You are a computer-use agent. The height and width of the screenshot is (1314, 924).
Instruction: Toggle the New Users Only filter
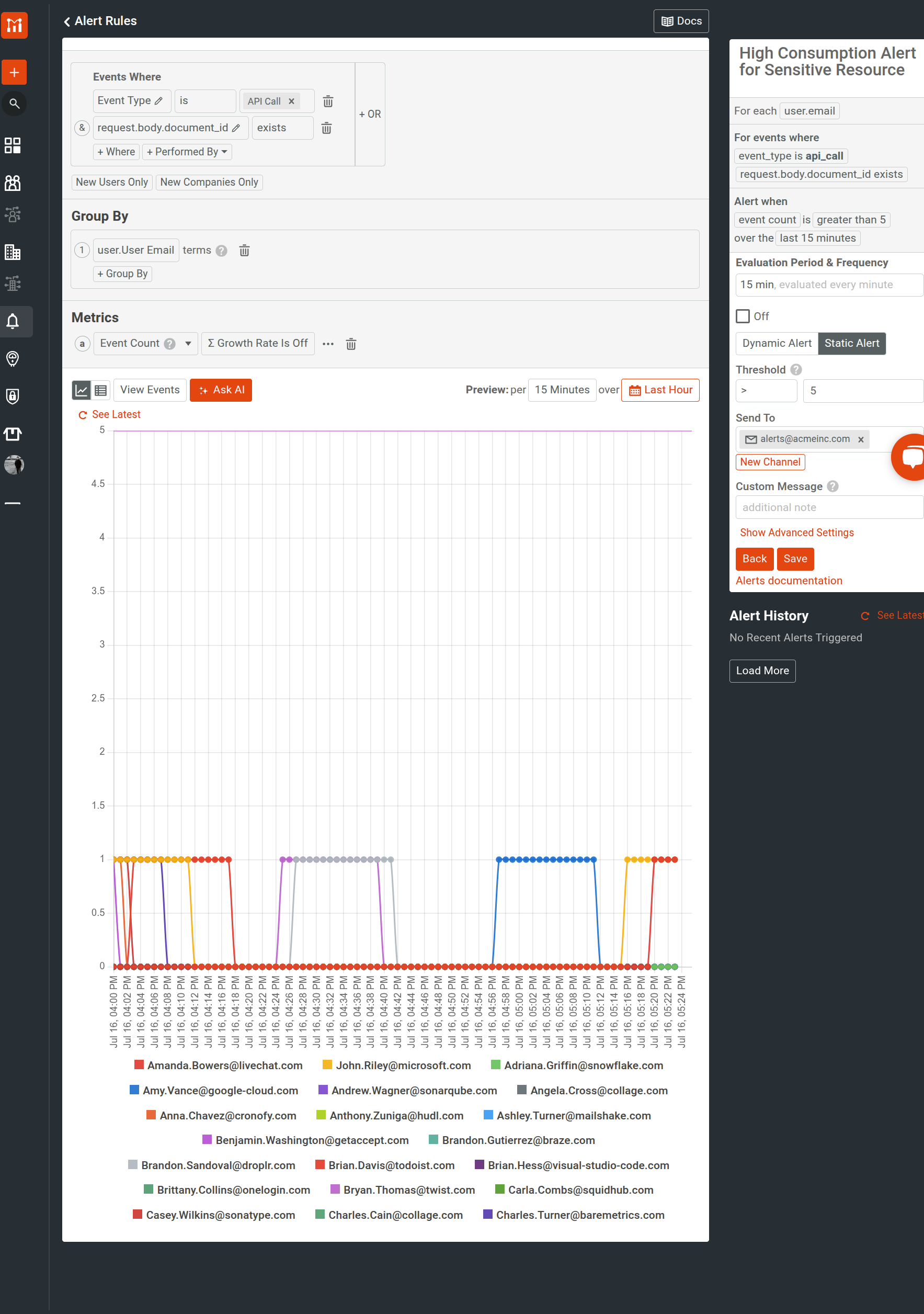[x=111, y=182]
